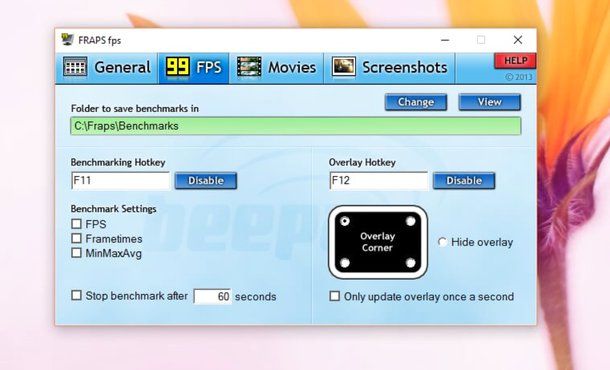Image resolution: width=610 pixels, height=370 pixels.
Task: Toggle Stop benchmark after seconds checkbox
Action: click(x=76, y=295)
